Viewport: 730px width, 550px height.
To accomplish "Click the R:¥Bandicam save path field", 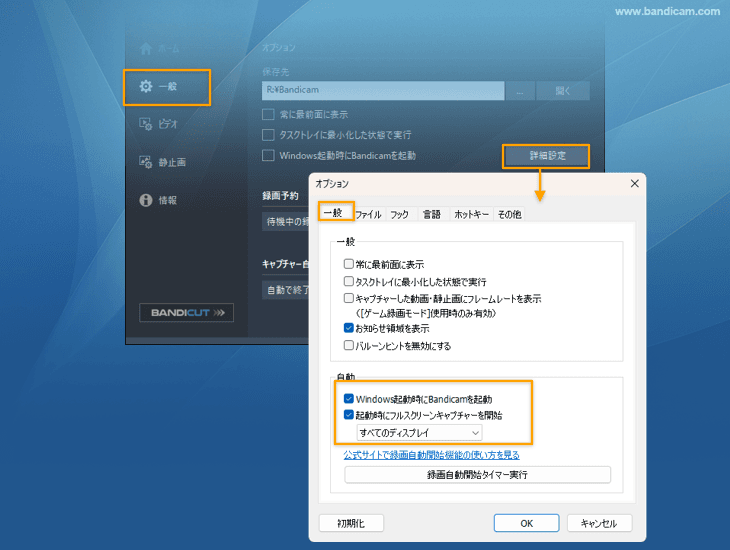I will click(383, 91).
